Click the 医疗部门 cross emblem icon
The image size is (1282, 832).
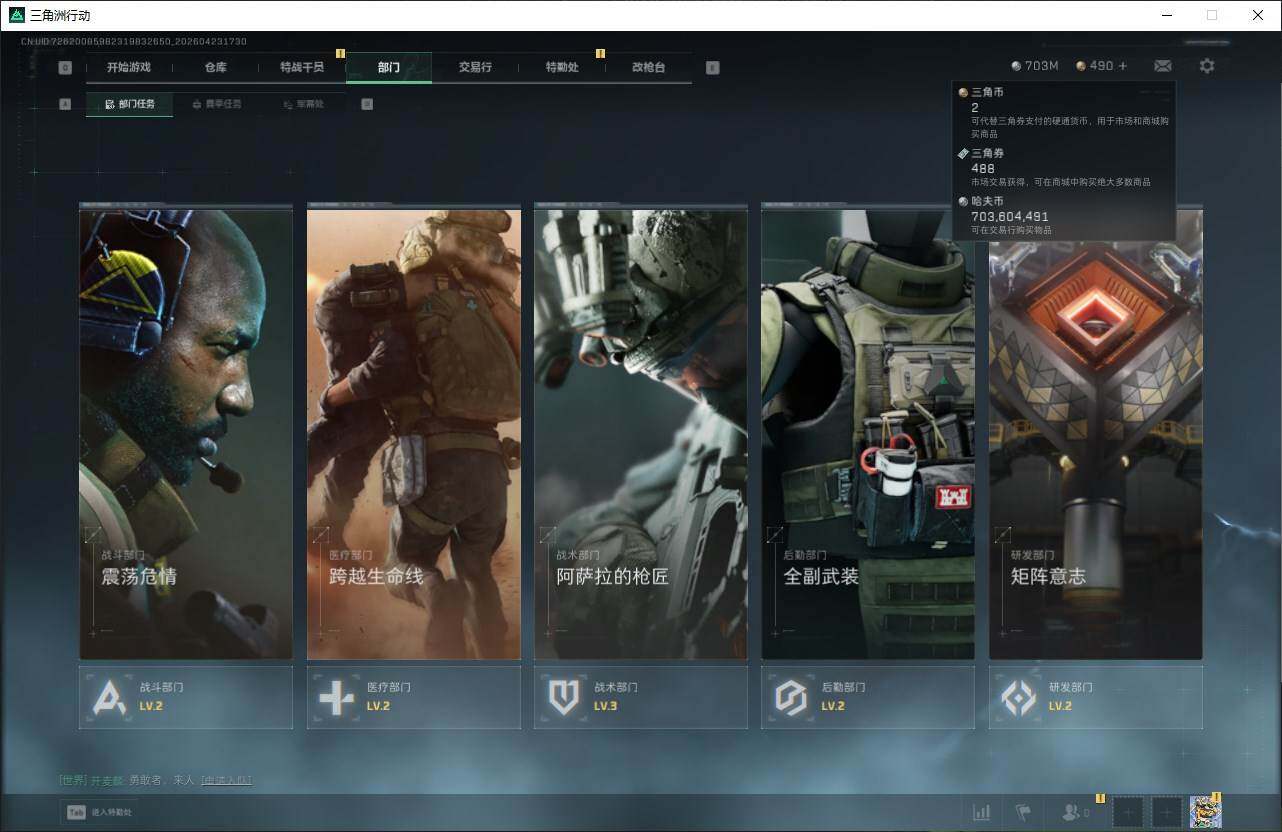click(x=336, y=697)
